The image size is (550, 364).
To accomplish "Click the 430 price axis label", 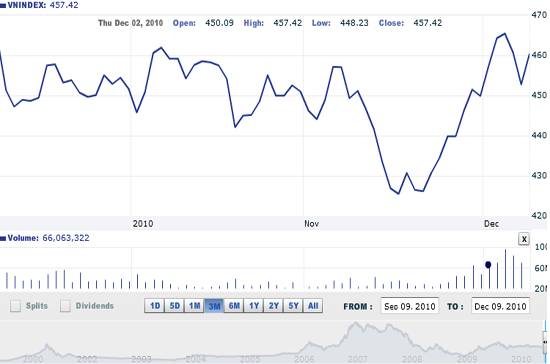I will point(539,175).
